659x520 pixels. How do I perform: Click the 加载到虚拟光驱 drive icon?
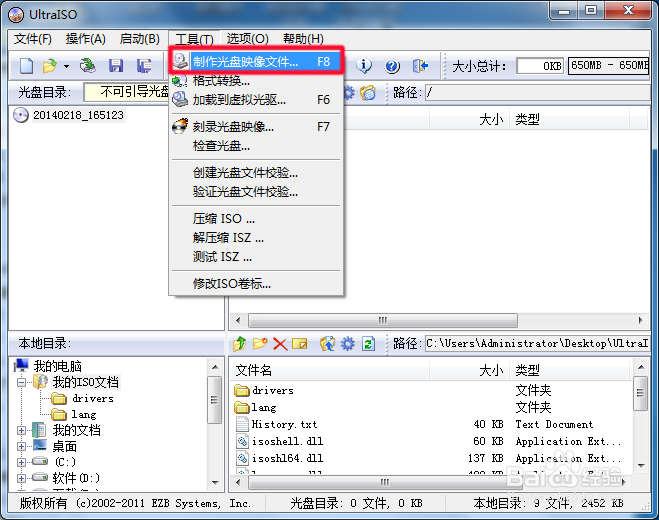pos(180,99)
